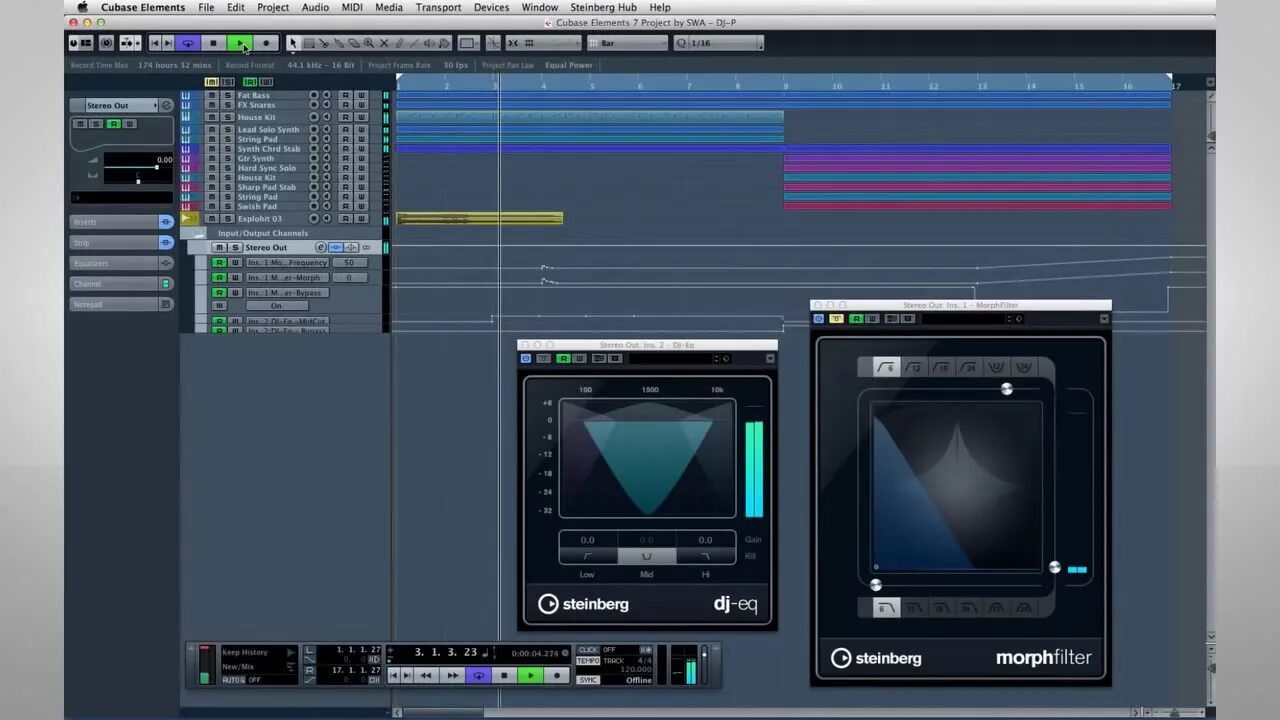Open the Audio menu
The width and height of the screenshot is (1280, 720).
point(315,7)
